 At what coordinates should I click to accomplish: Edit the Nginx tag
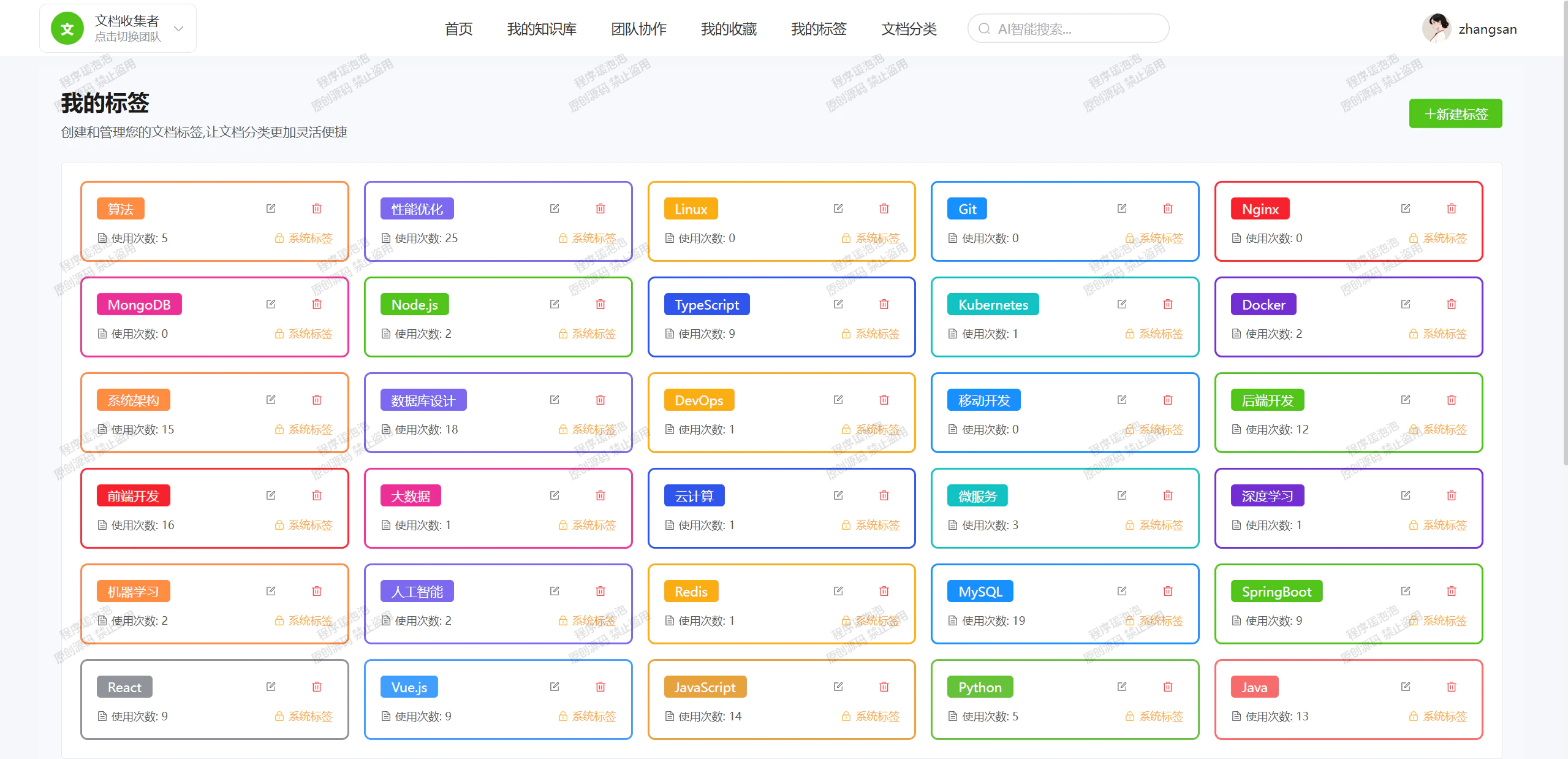[1406, 208]
